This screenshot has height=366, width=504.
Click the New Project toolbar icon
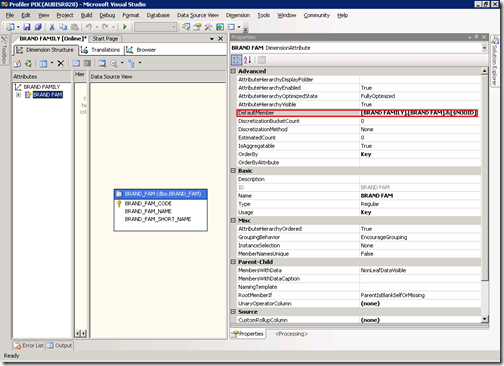10,27
